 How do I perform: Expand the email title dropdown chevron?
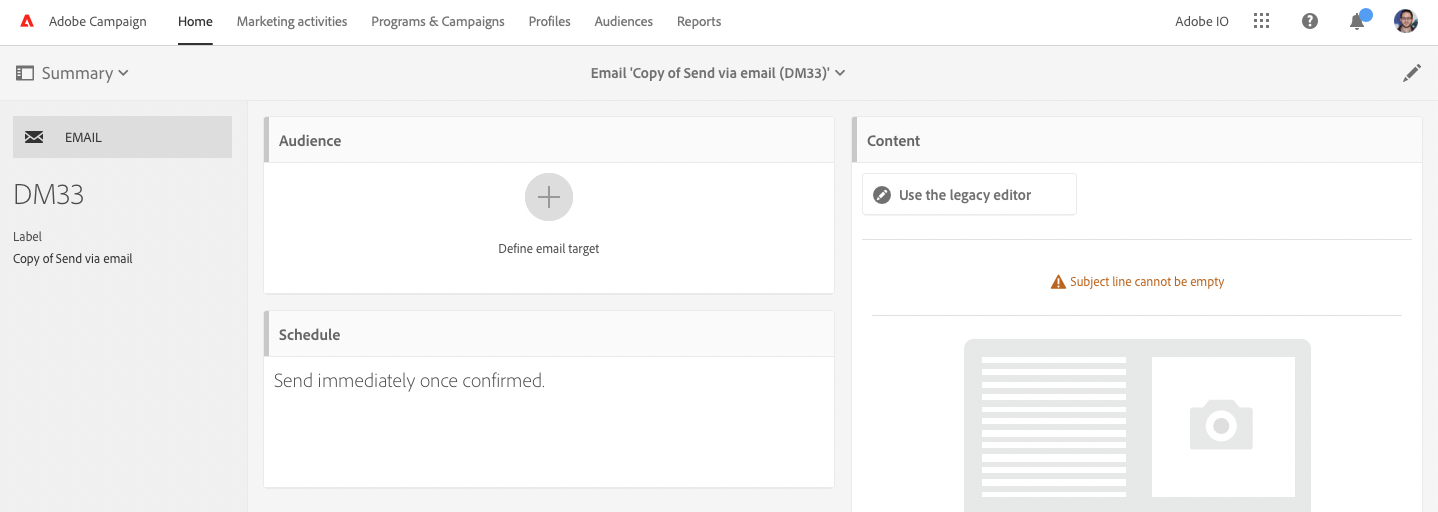841,73
